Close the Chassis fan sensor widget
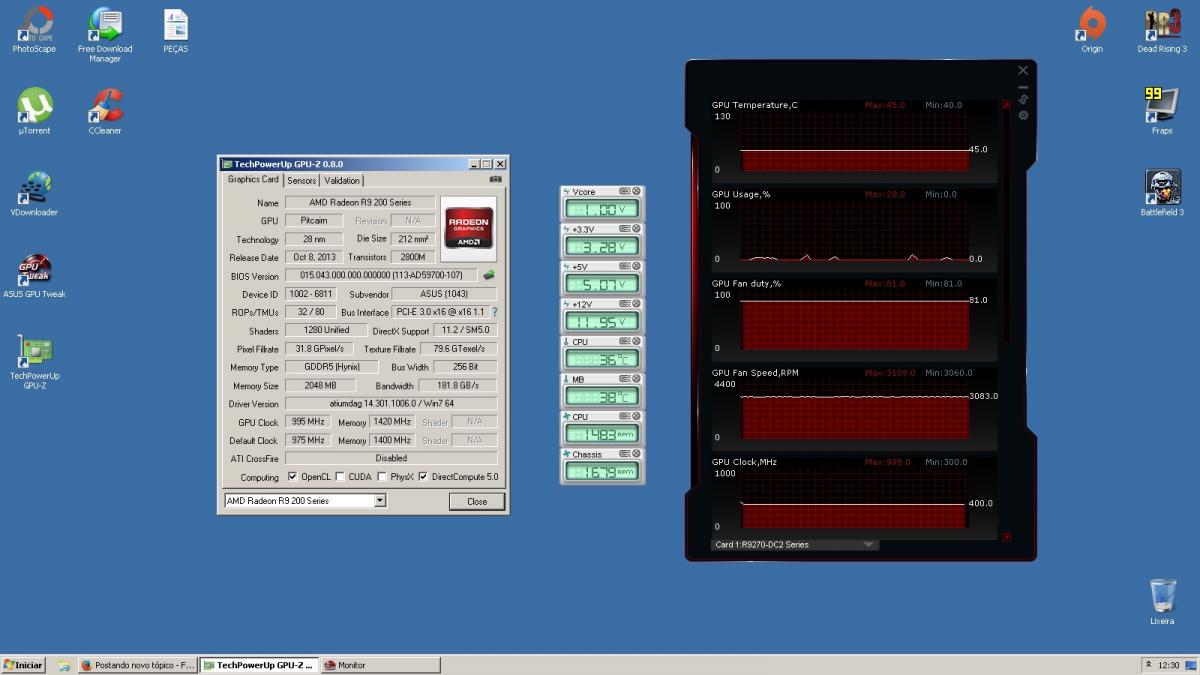Image resolution: width=1200 pixels, height=675 pixels. [637, 454]
